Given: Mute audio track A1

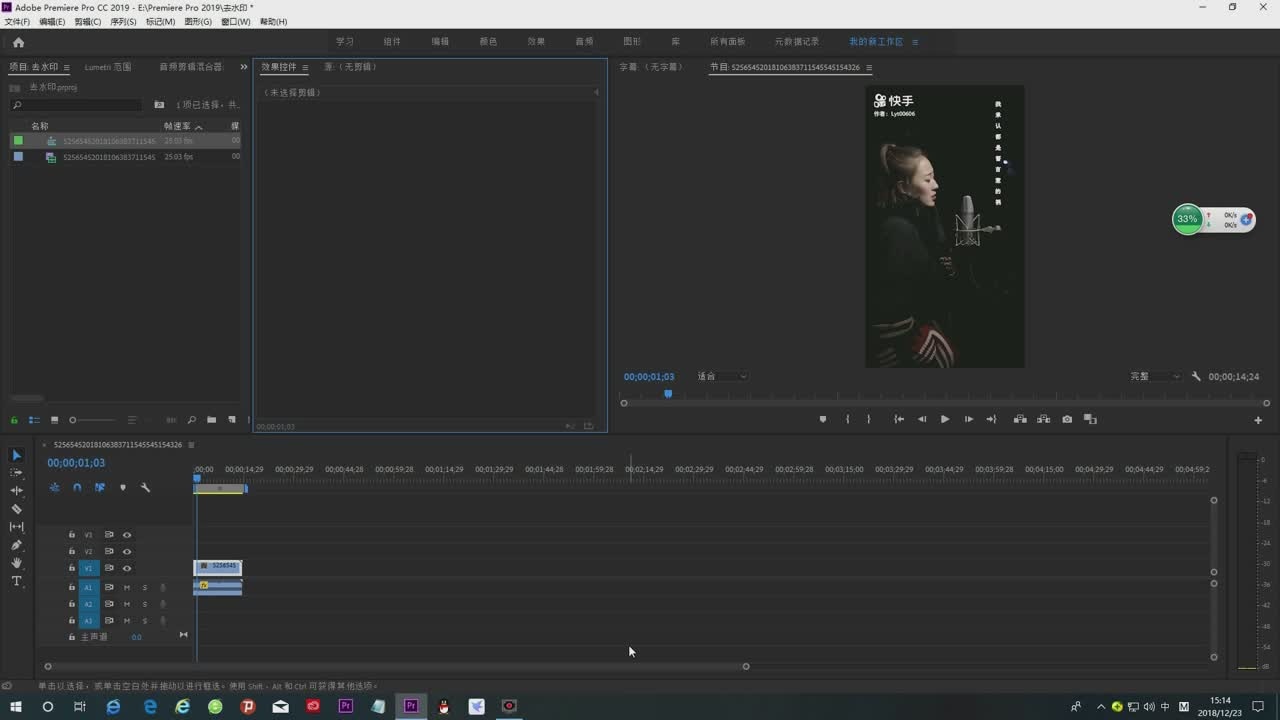Looking at the screenshot, I should click(x=127, y=587).
